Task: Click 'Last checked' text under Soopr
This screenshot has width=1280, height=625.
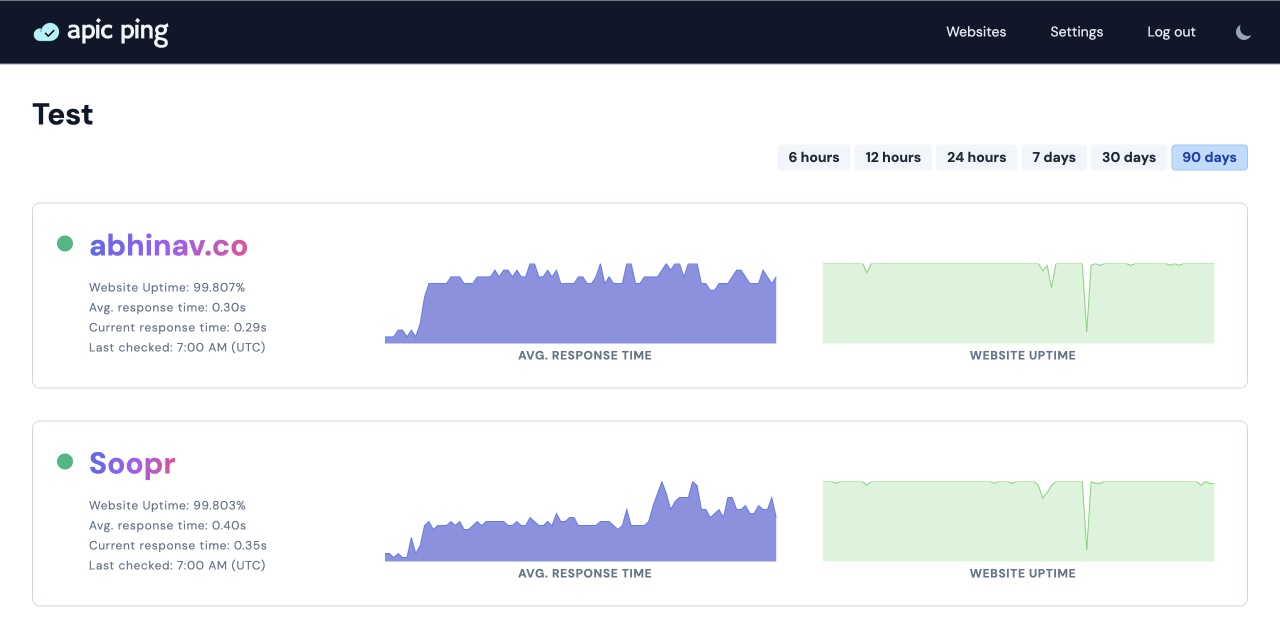Action: pyautogui.click(x=177, y=565)
